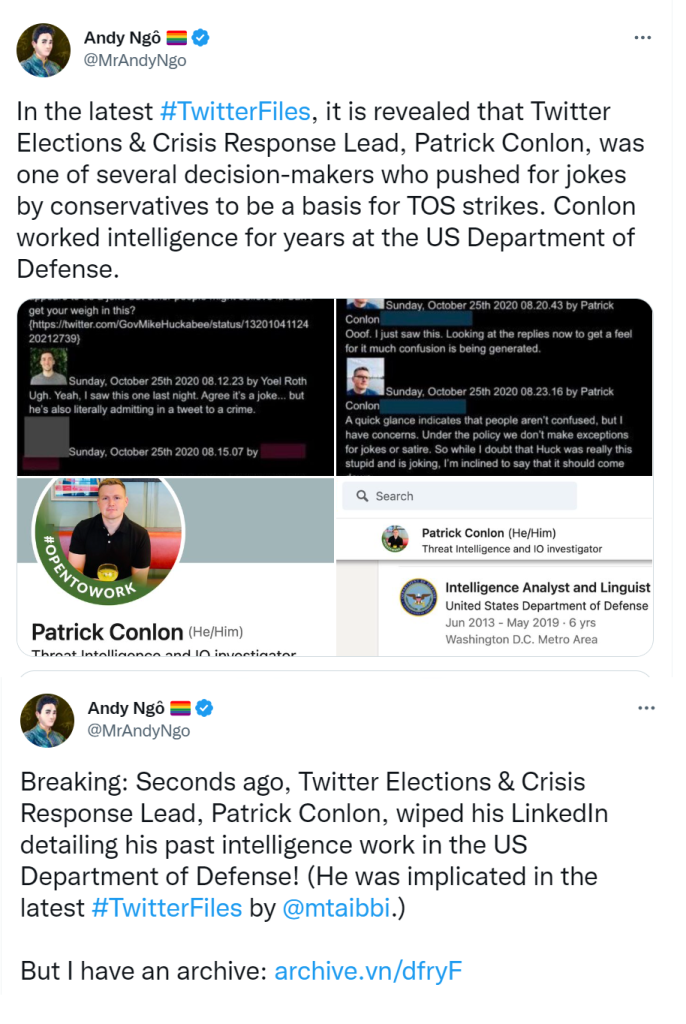This screenshot has width=686, height=1024.
Task: Click the Department of Defense seal icon
Action: [x=418, y=597]
